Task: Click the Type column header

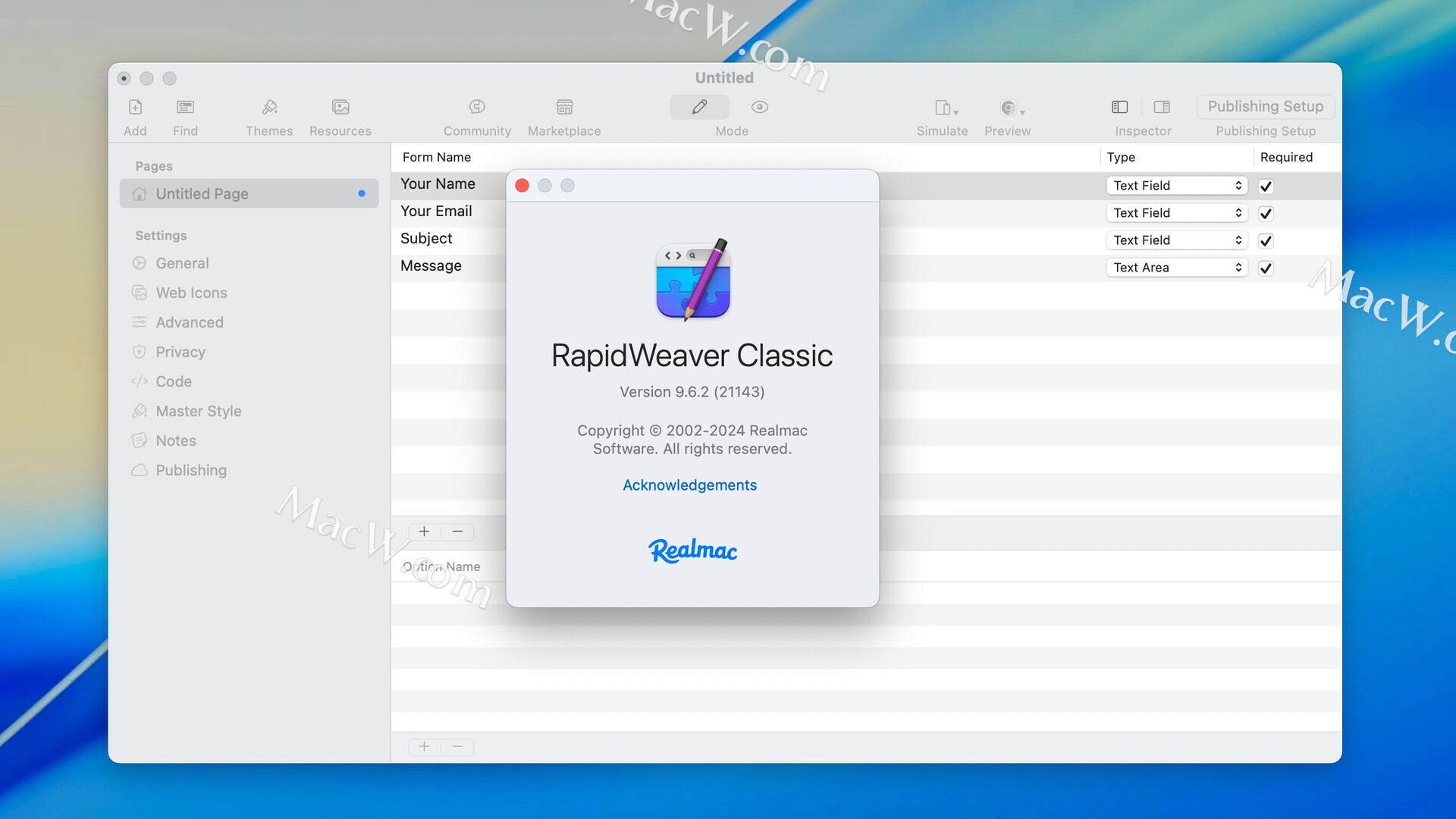Action: (x=1121, y=157)
